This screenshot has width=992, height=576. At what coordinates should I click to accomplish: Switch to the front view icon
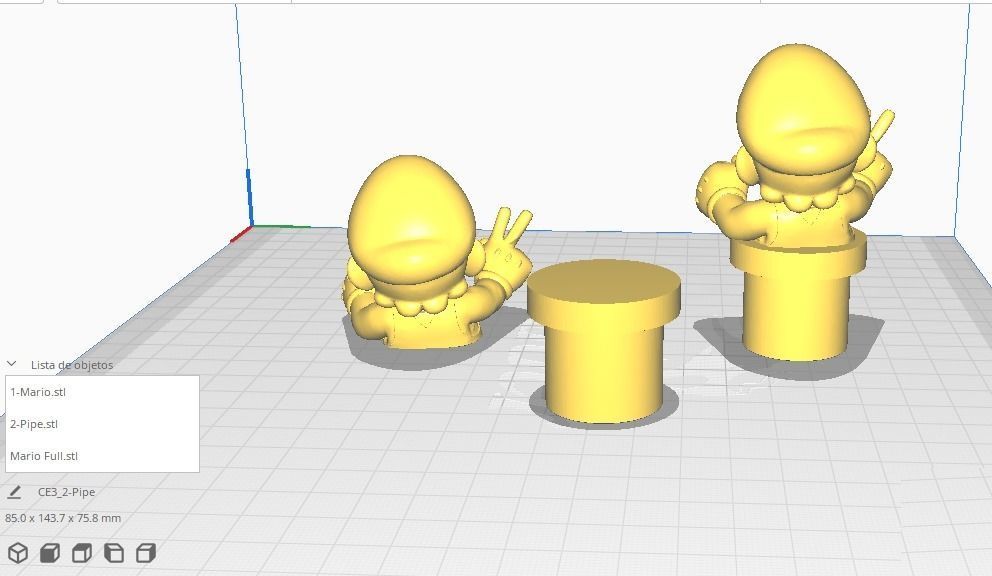tap(50, 553)
